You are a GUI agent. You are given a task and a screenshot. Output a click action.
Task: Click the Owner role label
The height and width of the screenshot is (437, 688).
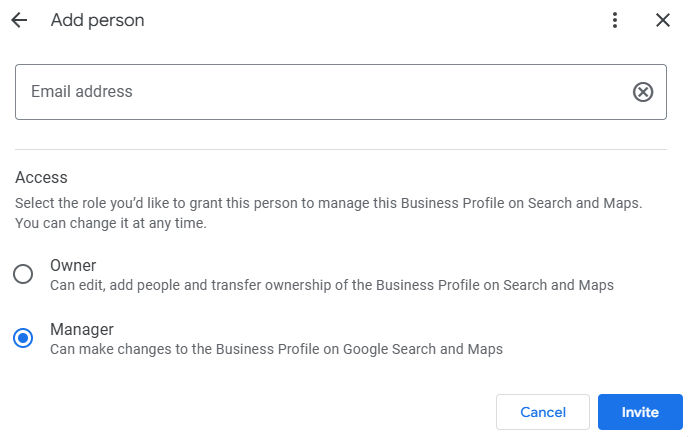tap(73, 266)
